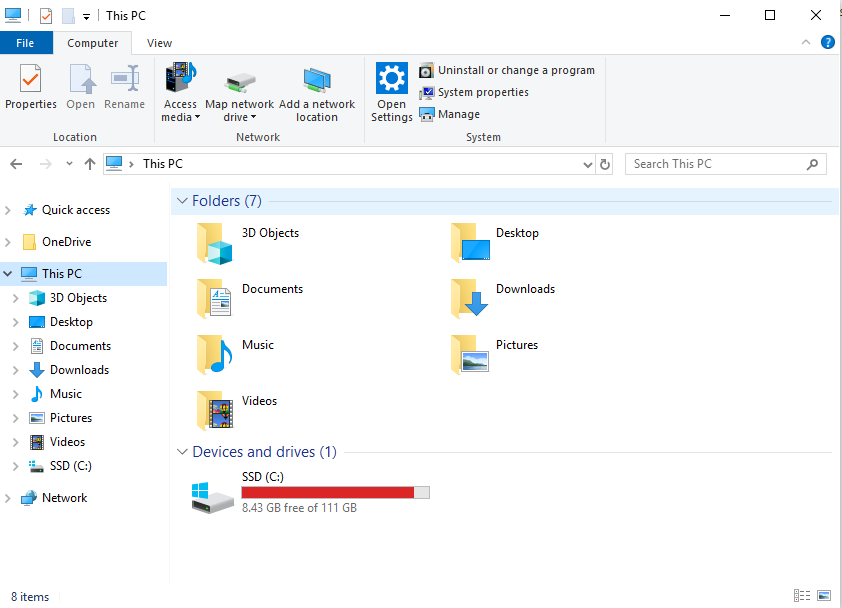
Task: Click the address bar showing This PC
Action: pos(350,164)
